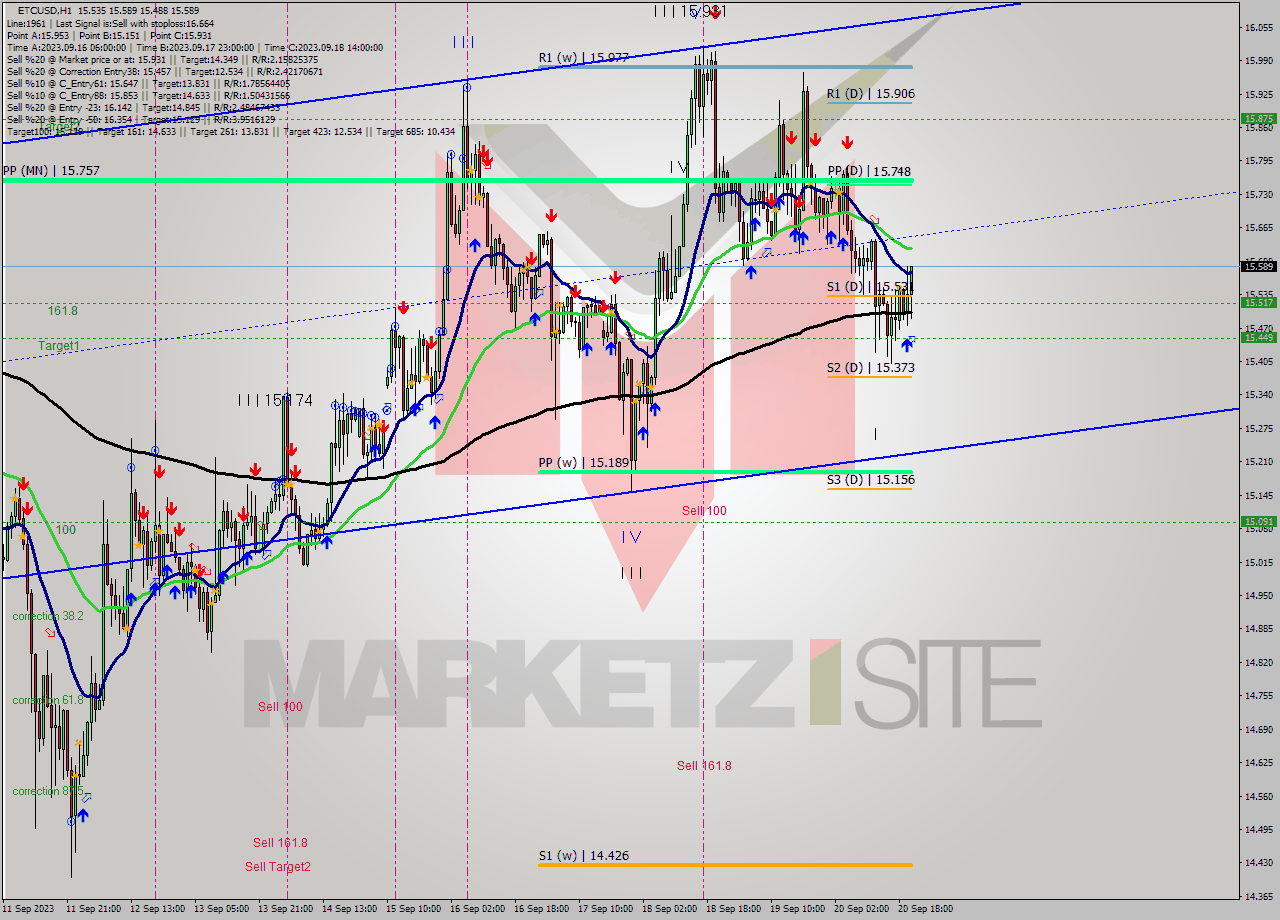Click the '13 Sep 05:00' time label
The width and height of the screenshot is (1280, 920).
[x=222, y=909]
